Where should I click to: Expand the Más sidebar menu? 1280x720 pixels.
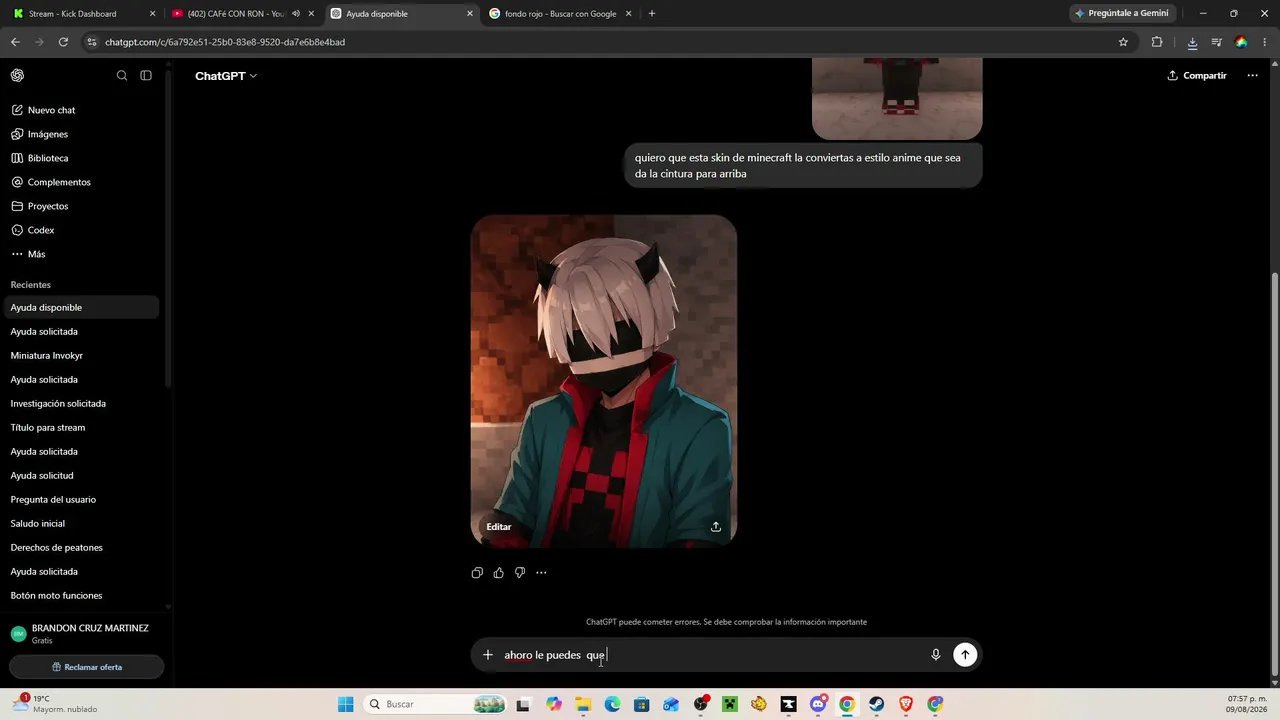82,254
